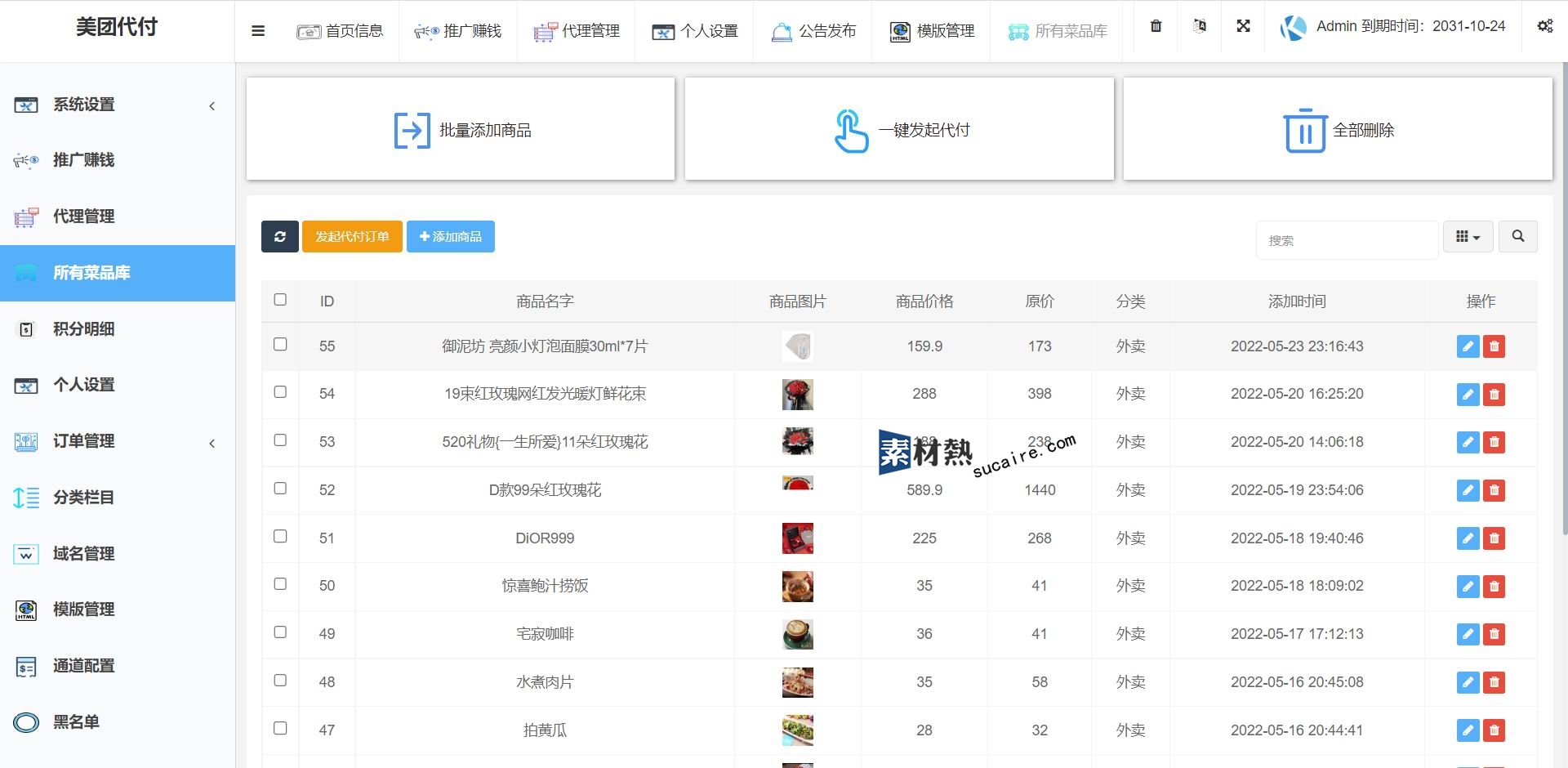Click 商品价格 column header
Image resolution: width=1568 pixels, height=768 pixels.
point(924,301)
